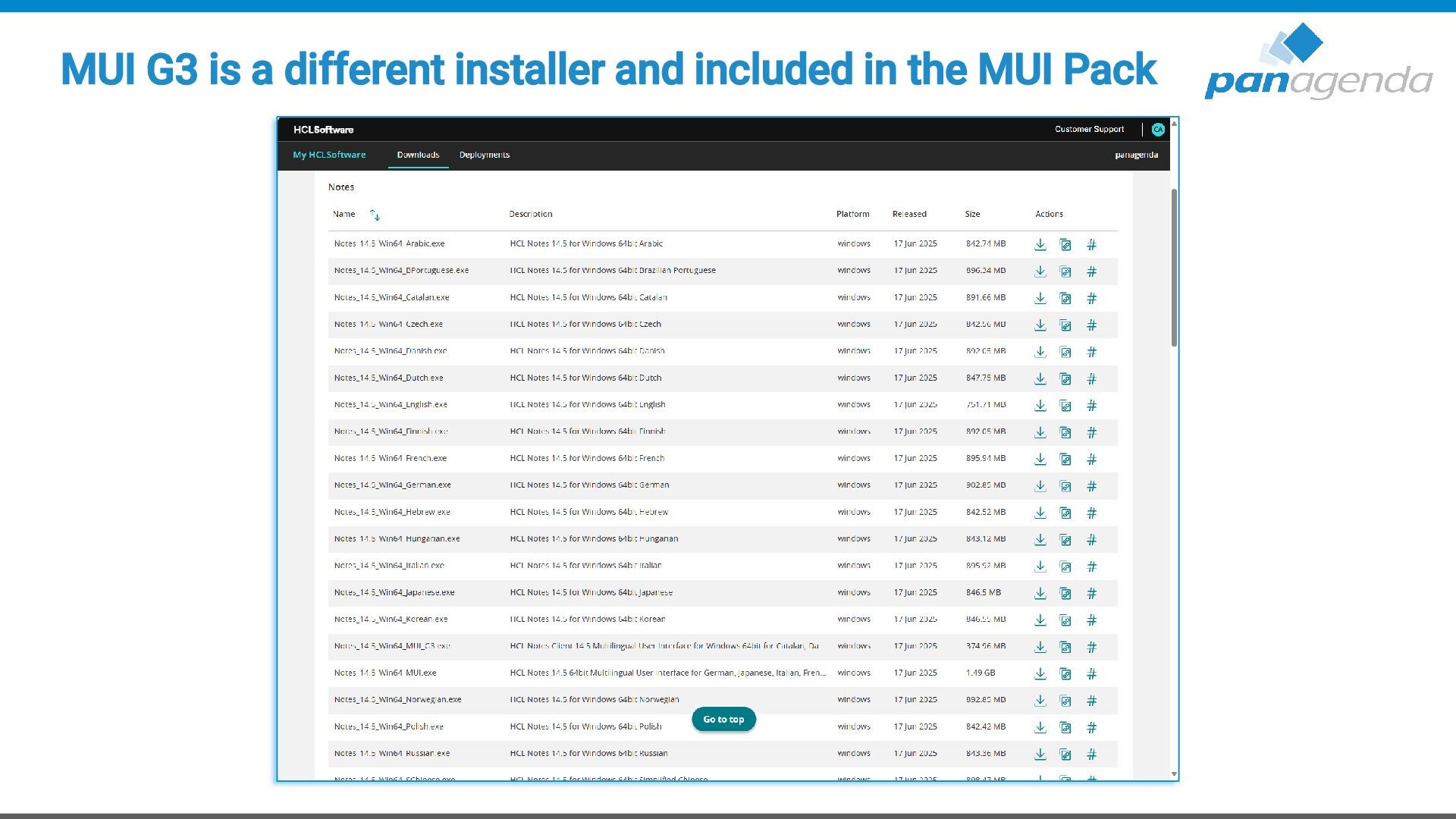Download the Korean Notes installer
The height and width of the screenshot is (819, 1456).
click(x=1040, y=620)
